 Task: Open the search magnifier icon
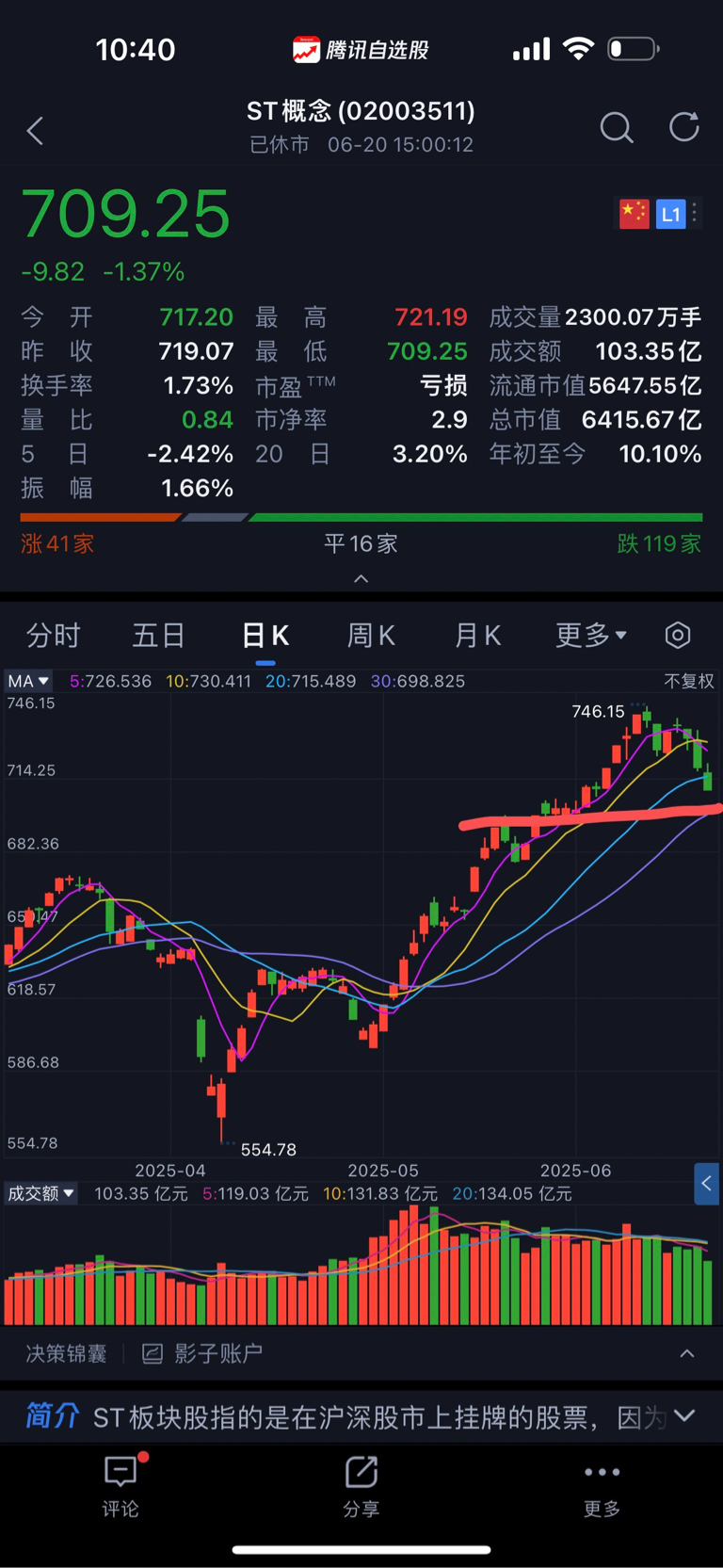click(x=617, y=128)
